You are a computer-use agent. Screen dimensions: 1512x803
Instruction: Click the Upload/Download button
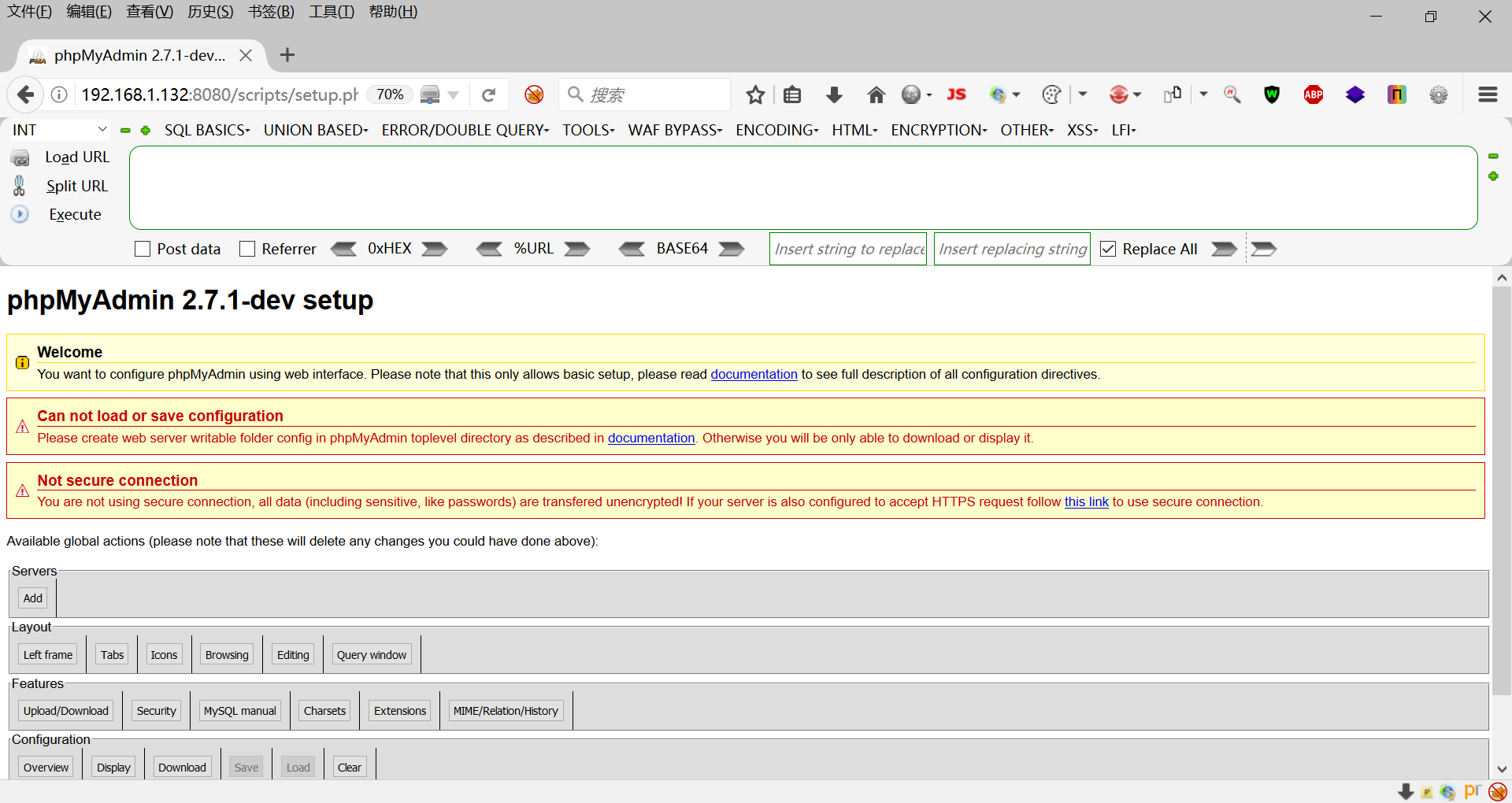(x=66, y=711)
